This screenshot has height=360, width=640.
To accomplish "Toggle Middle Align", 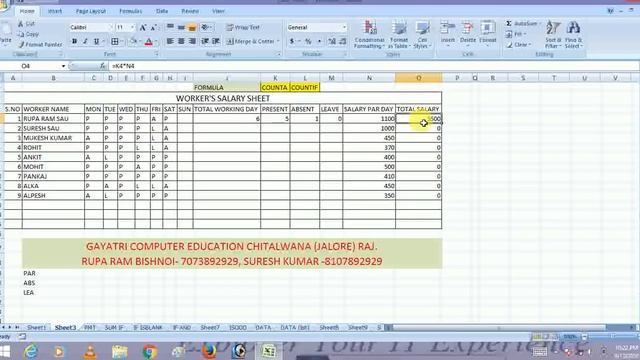I will pyautogui.click(x=181, y=28).
